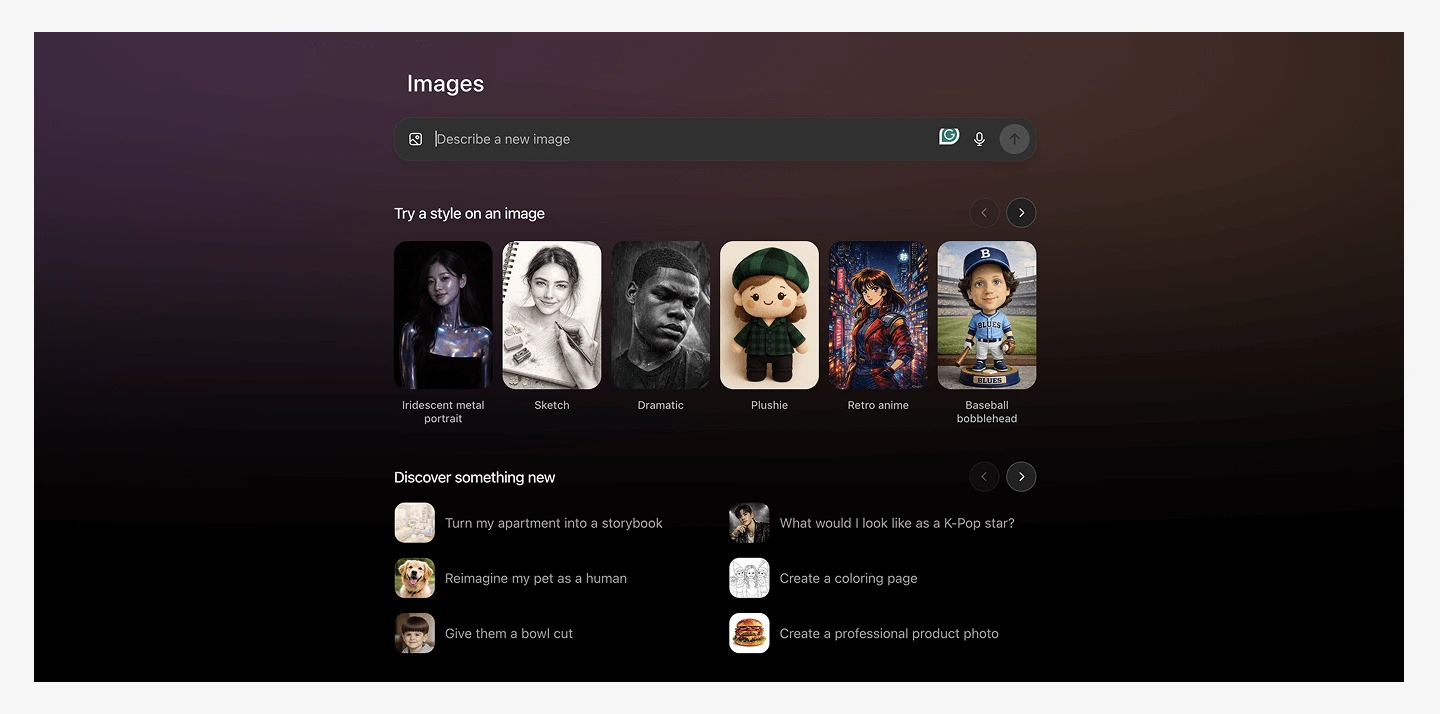This screenshot has width=1440, height=714.
Task: Focus the Describe a new image field
Action: coord(680,139)
